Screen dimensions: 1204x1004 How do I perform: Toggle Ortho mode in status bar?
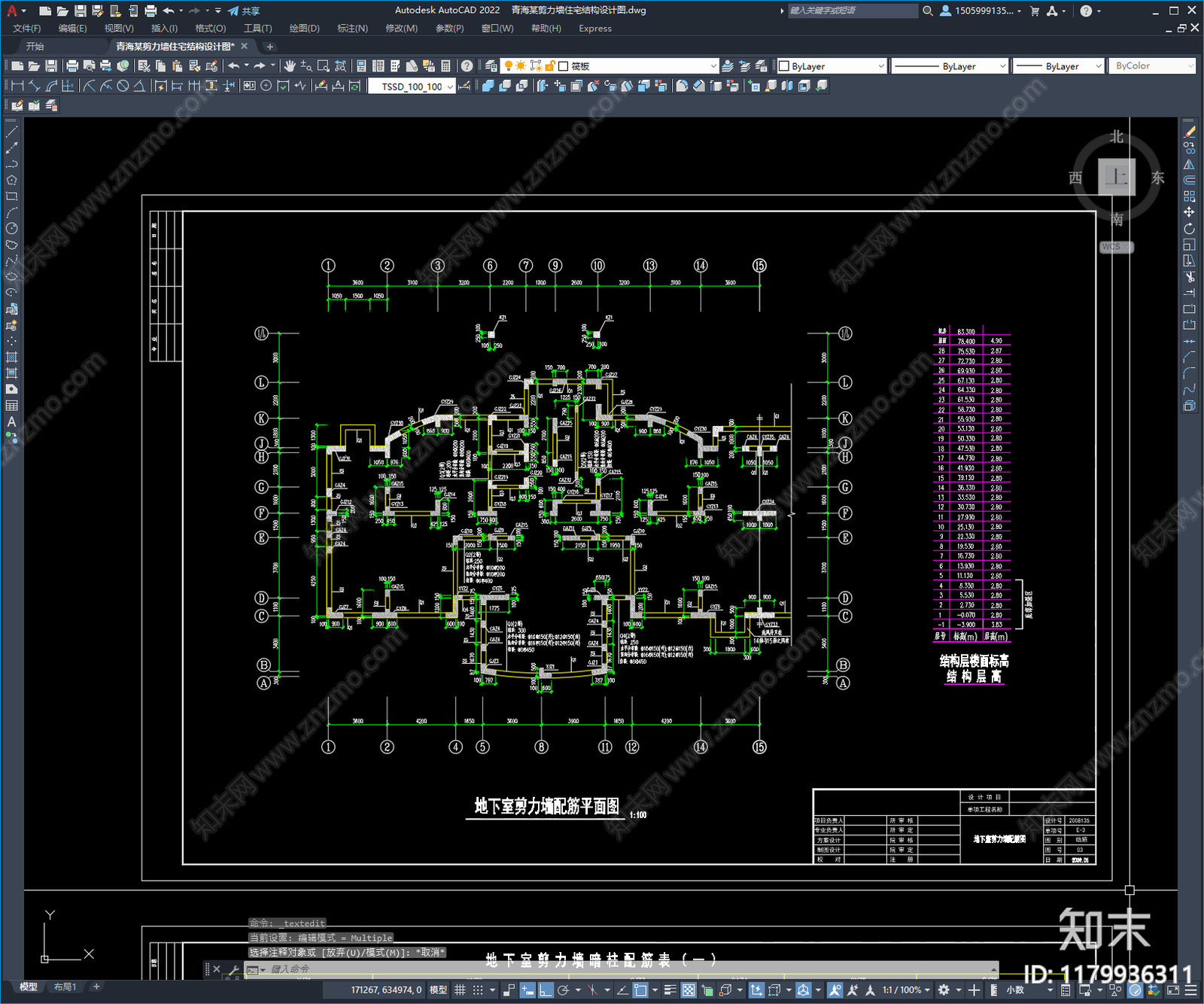coord(546,990)
